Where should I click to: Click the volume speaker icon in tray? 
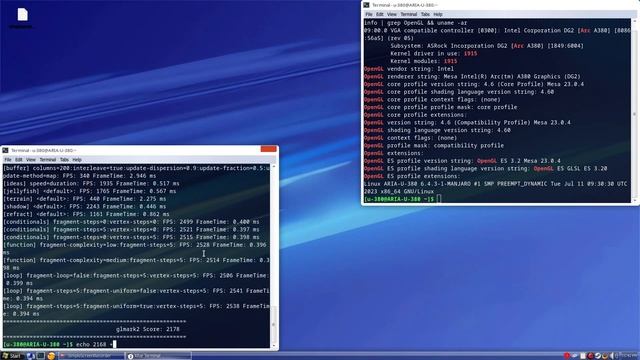612,356
